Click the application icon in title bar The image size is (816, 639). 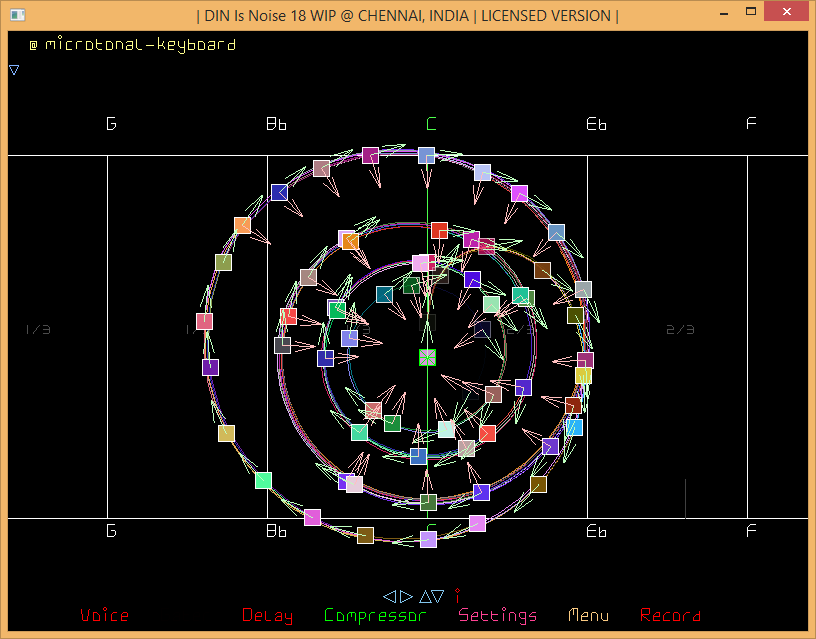point(16,15)
